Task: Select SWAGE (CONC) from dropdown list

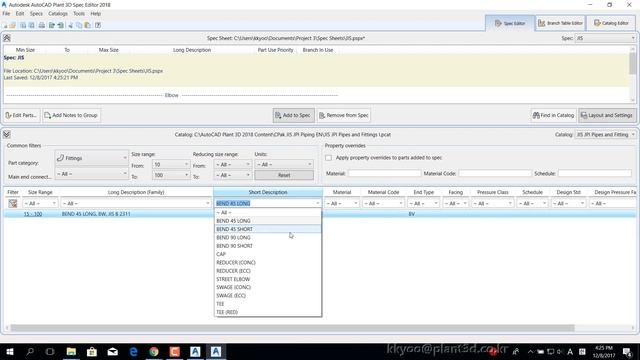Action: point(268,287)
